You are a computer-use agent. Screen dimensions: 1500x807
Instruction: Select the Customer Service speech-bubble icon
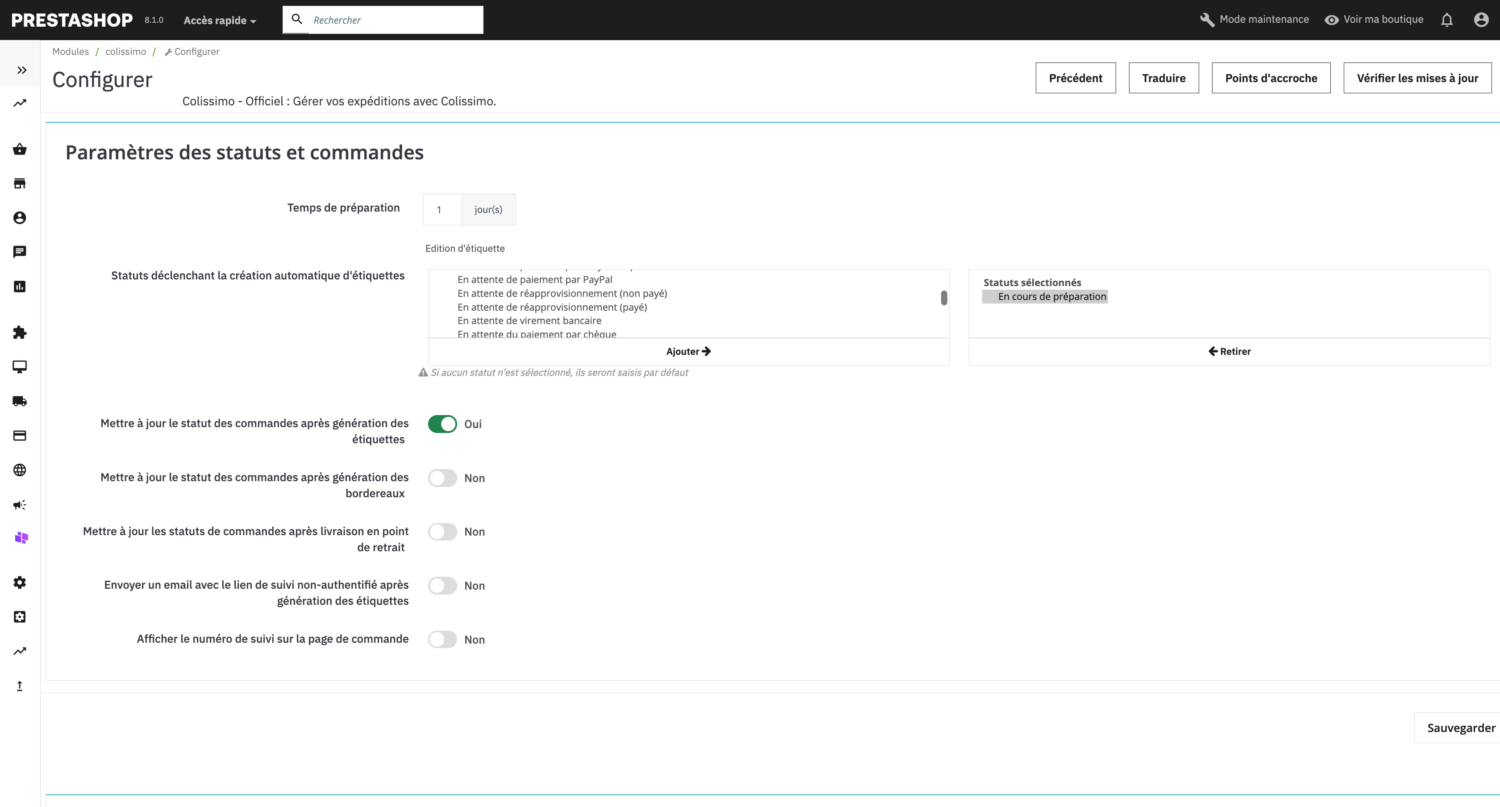[x=19, y=251]
